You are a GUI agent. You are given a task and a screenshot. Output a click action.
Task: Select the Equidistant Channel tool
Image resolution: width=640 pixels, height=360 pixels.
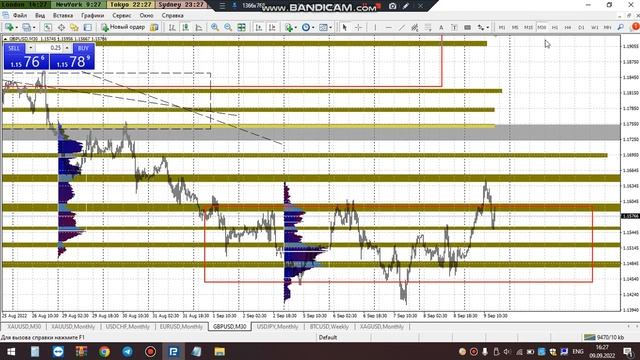point(415,27)
